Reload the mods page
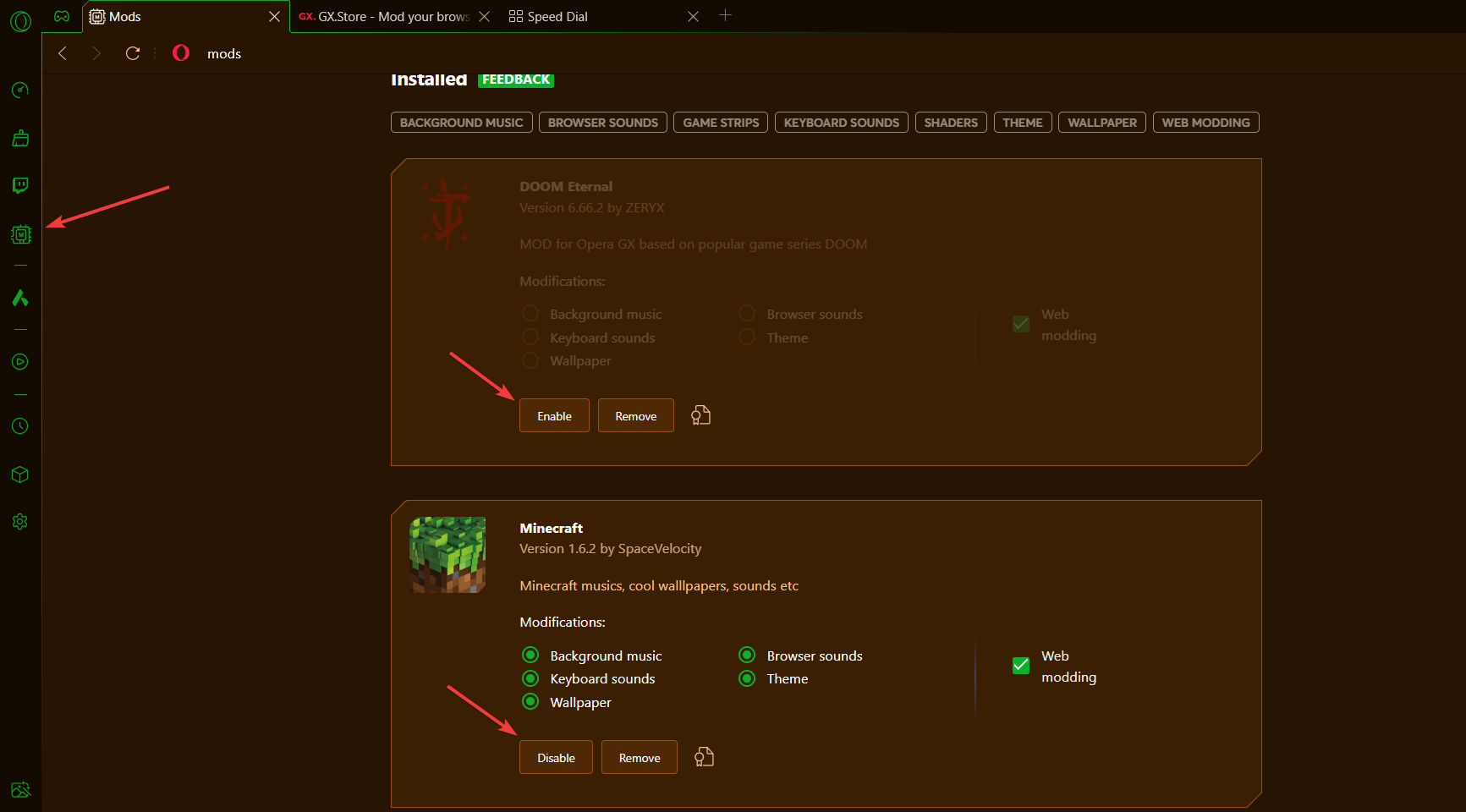 click(133, 53)
